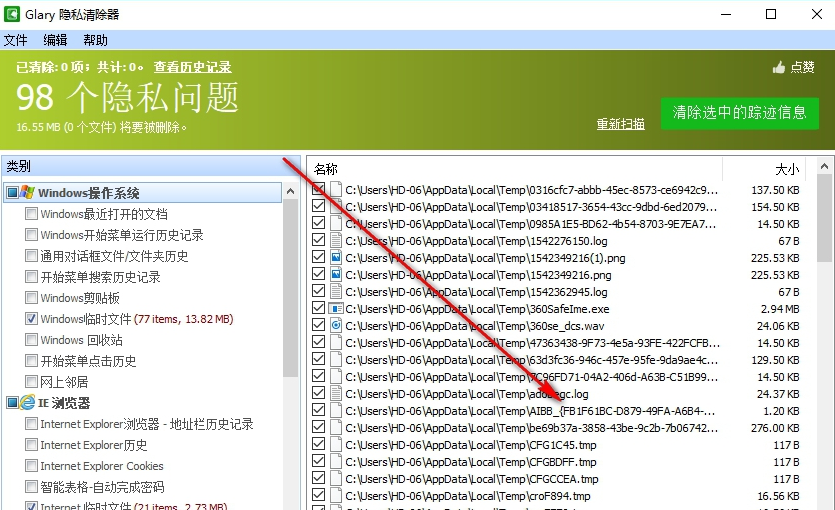
Task: Click the 1542276150.log file icon
Action: [335, 241]
